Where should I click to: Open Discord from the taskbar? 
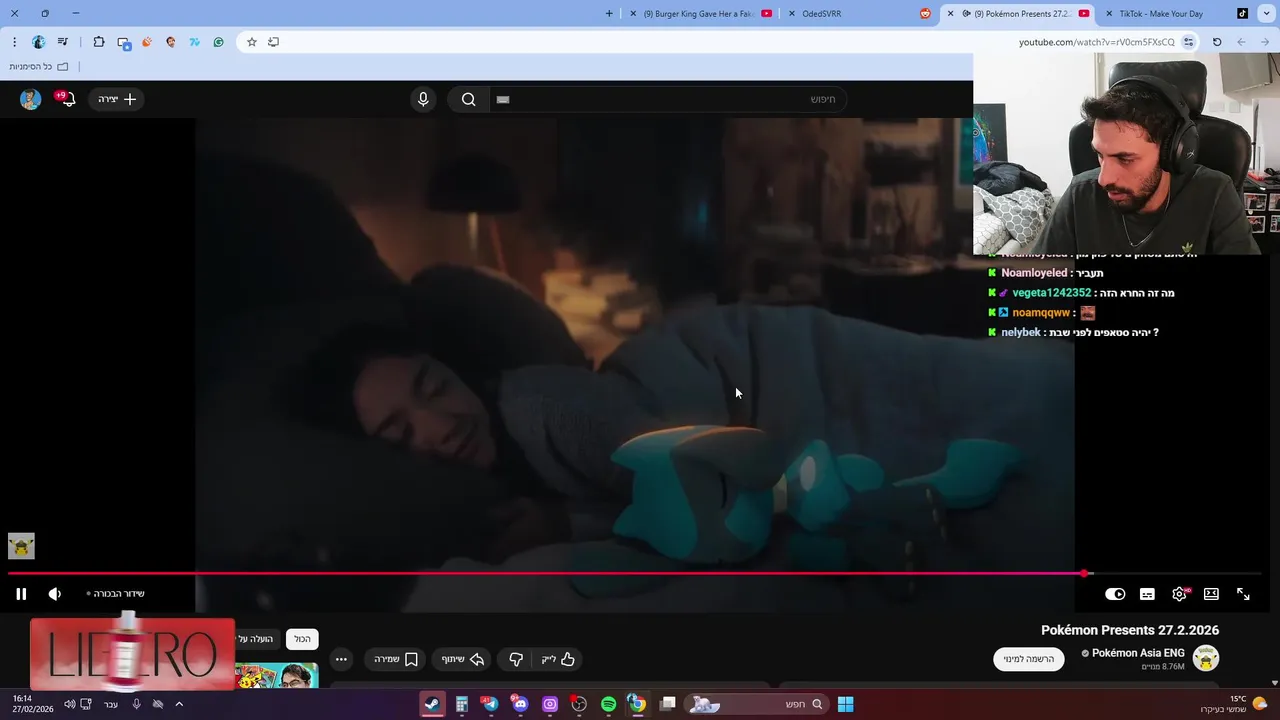click(x=520, y=704)
